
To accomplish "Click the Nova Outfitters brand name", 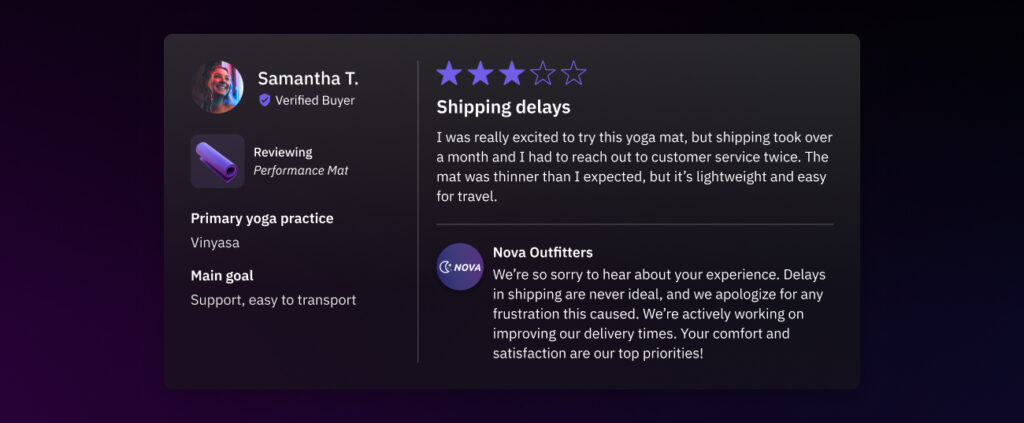I will pos(542,252).
